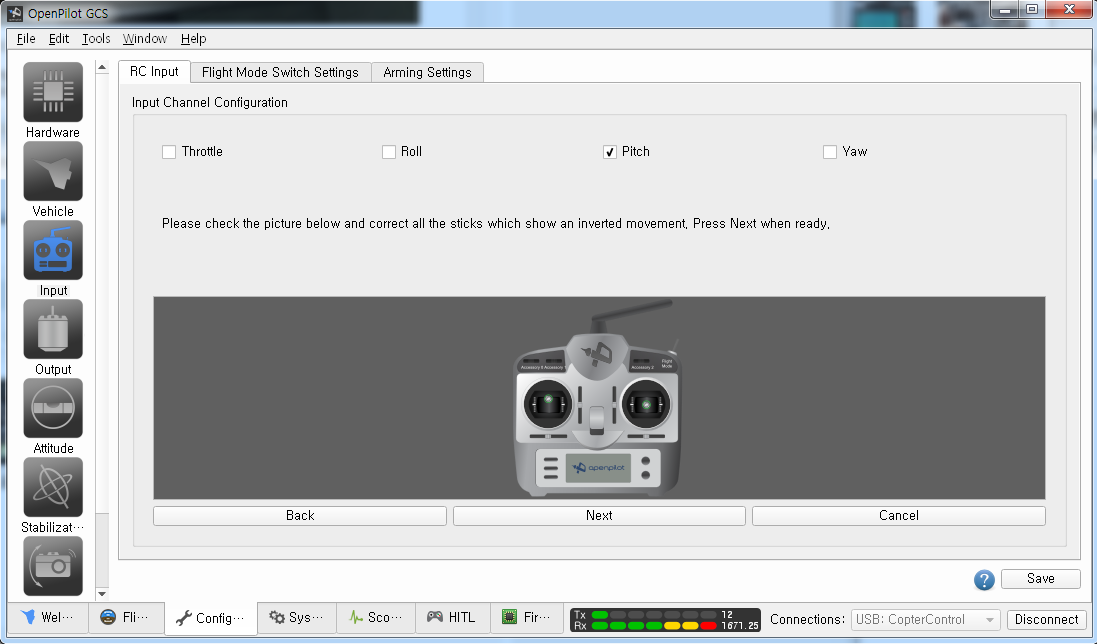Uncheck the Pitch invert checkbox
1097x644 pixels.
609,152
